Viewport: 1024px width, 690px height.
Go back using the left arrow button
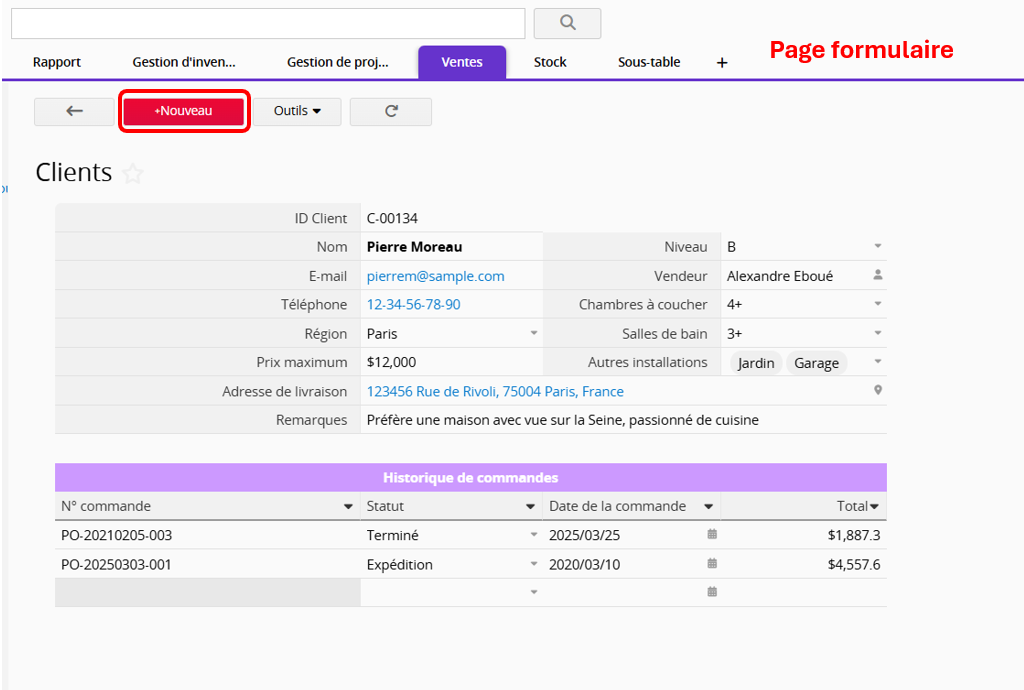point(74,111)
